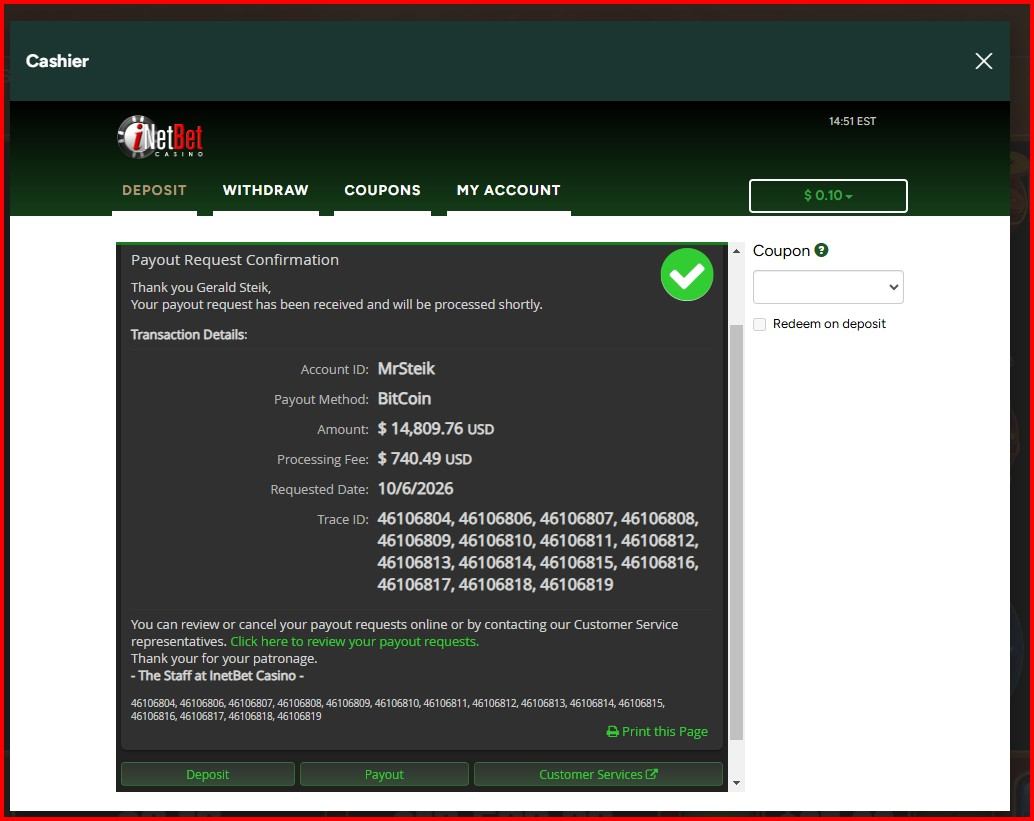Open the Coupon dropdown

828,287
